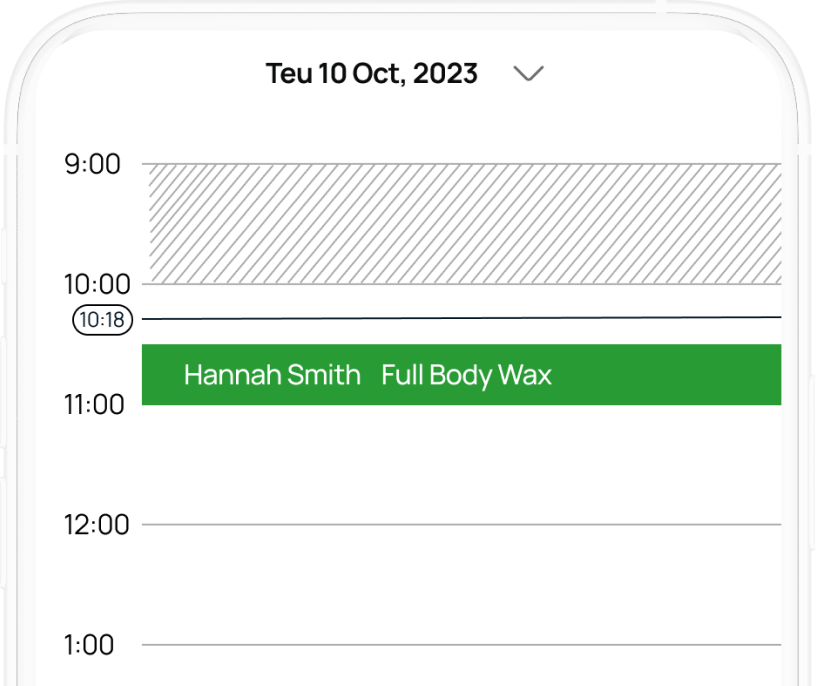Click the empty slot between 12:00 and 1:00
The height and width of the screenshot is (686, 816).
(460, 585)
